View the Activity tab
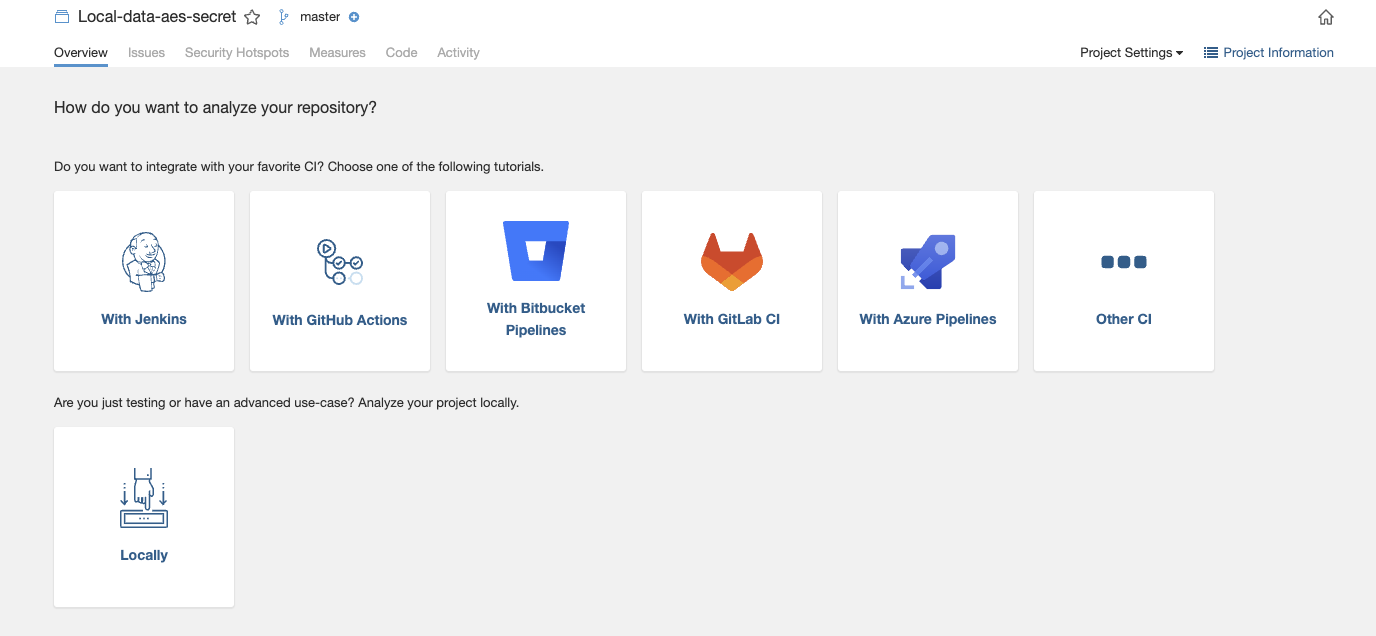 [458, 53]
